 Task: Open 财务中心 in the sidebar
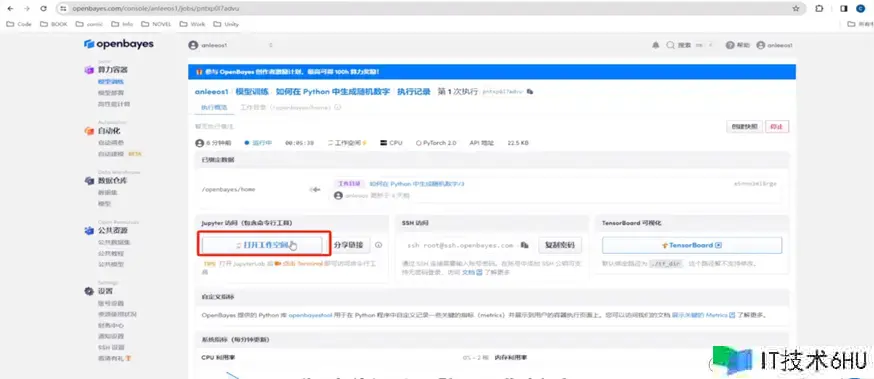coord(111,325)
